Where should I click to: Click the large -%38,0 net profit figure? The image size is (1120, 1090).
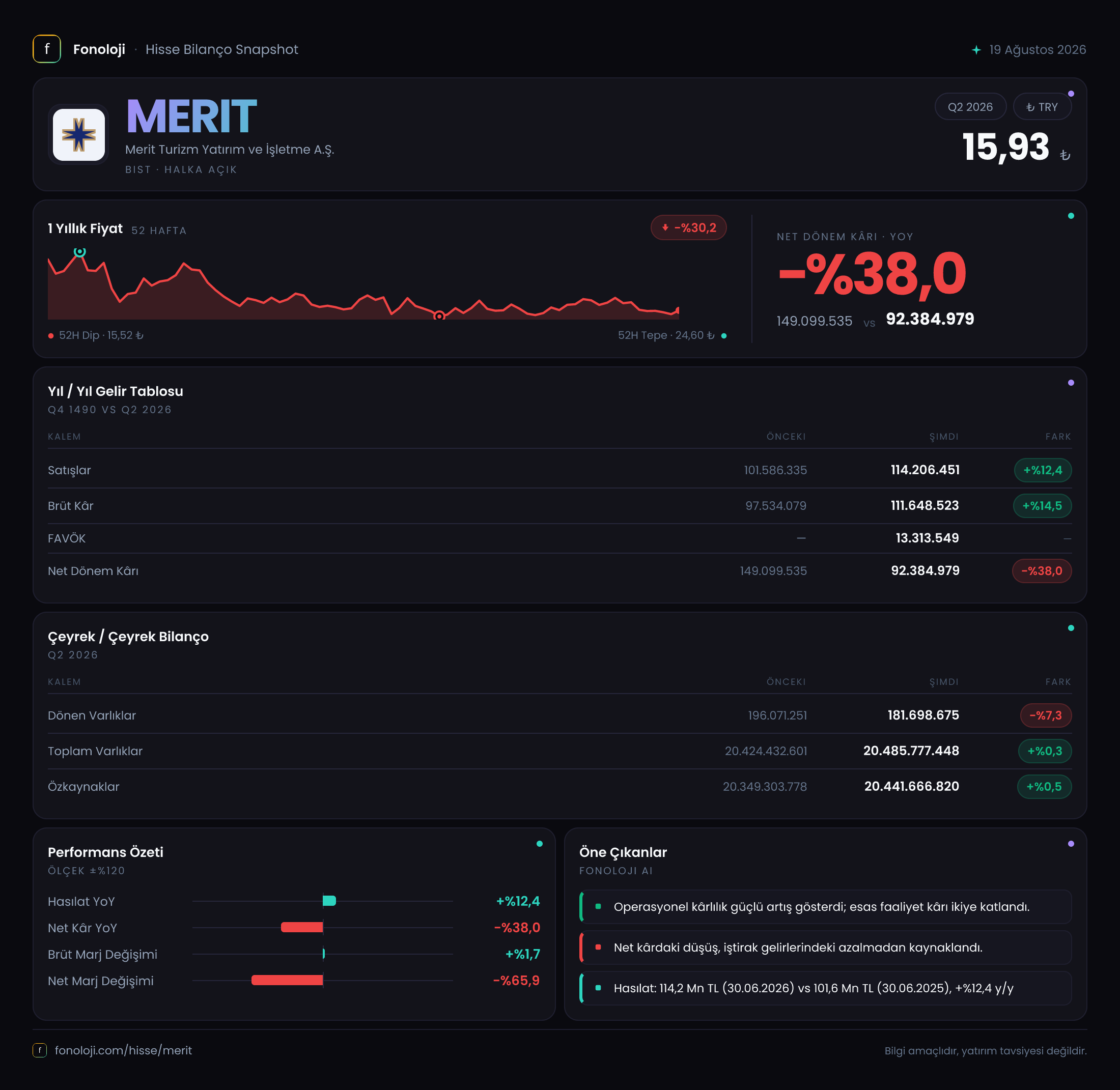(x=872, y=274)
